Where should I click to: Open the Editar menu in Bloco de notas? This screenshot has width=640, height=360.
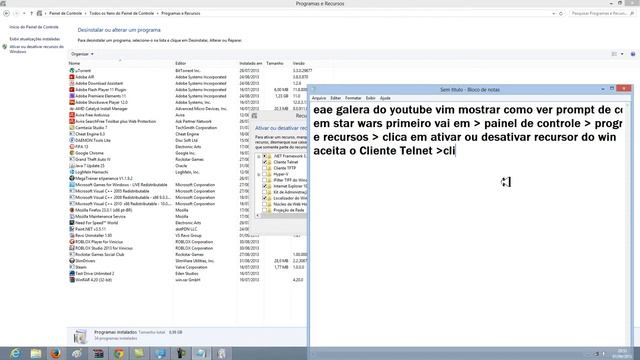(336, 98)
